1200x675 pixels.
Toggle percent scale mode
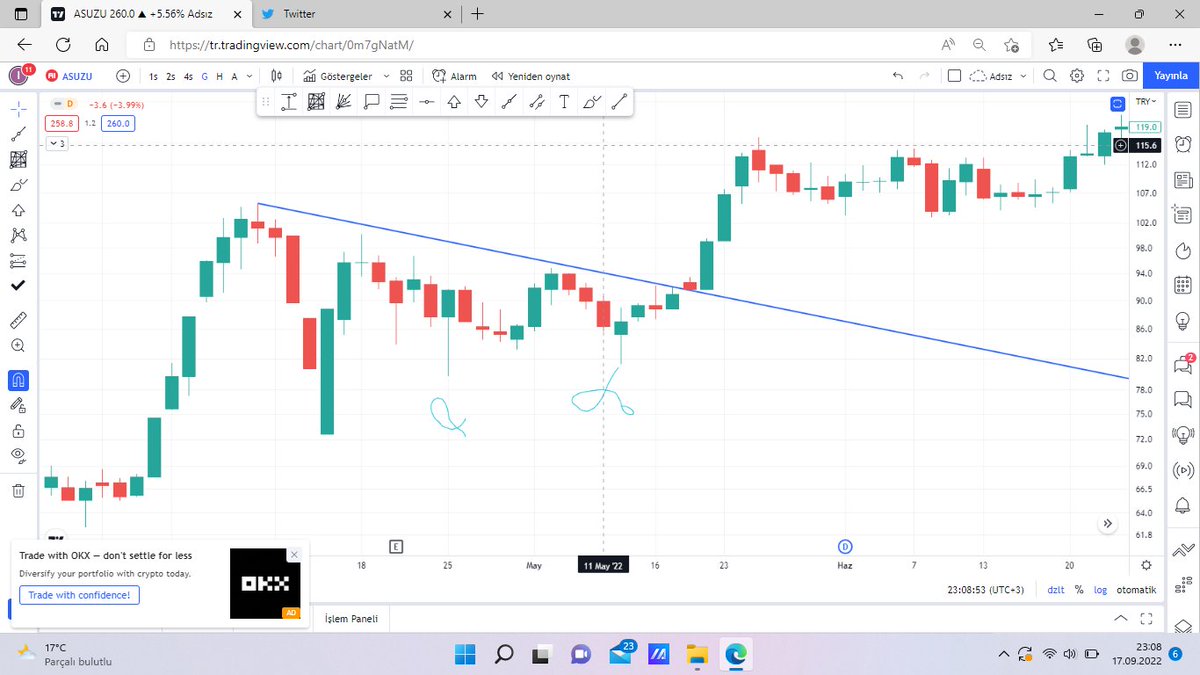tap(1079, 590)
